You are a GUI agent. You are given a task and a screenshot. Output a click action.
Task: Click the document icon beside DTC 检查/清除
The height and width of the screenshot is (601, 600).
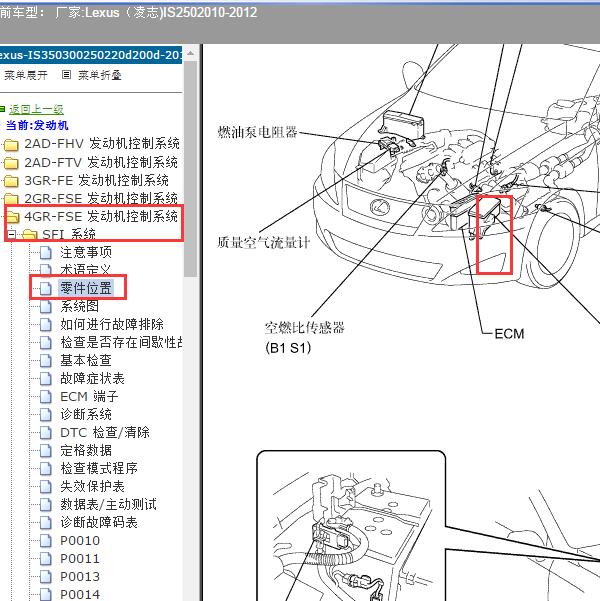[46, 432]
